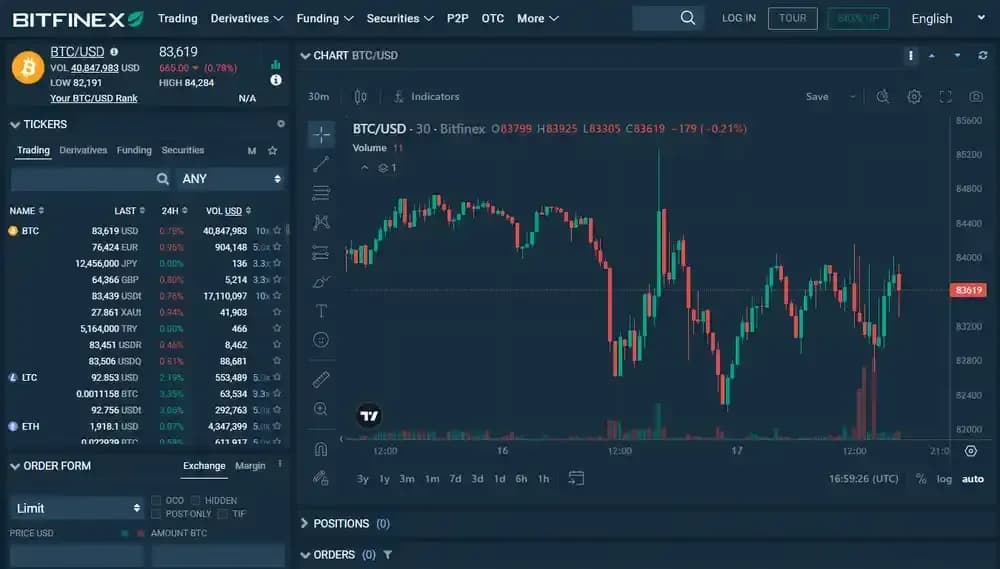This screenshot has width=1000, height=569.
Task: Select the ruler measure tool
Action: coord(321,380)
